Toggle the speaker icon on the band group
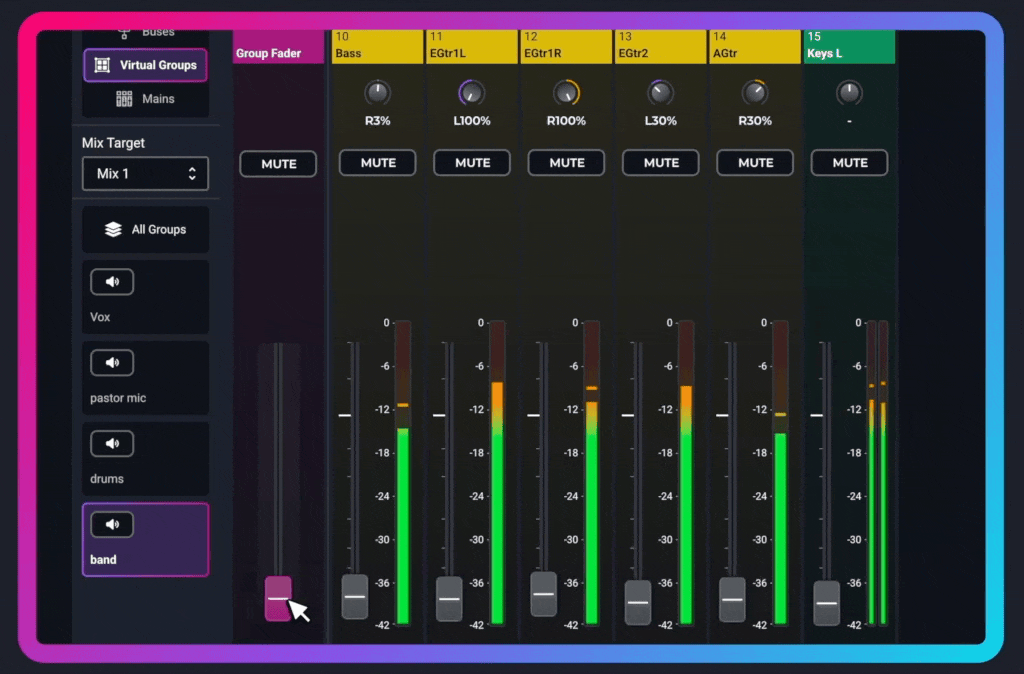This screenshot has width=1024, height=674. [x=111, y=524]
